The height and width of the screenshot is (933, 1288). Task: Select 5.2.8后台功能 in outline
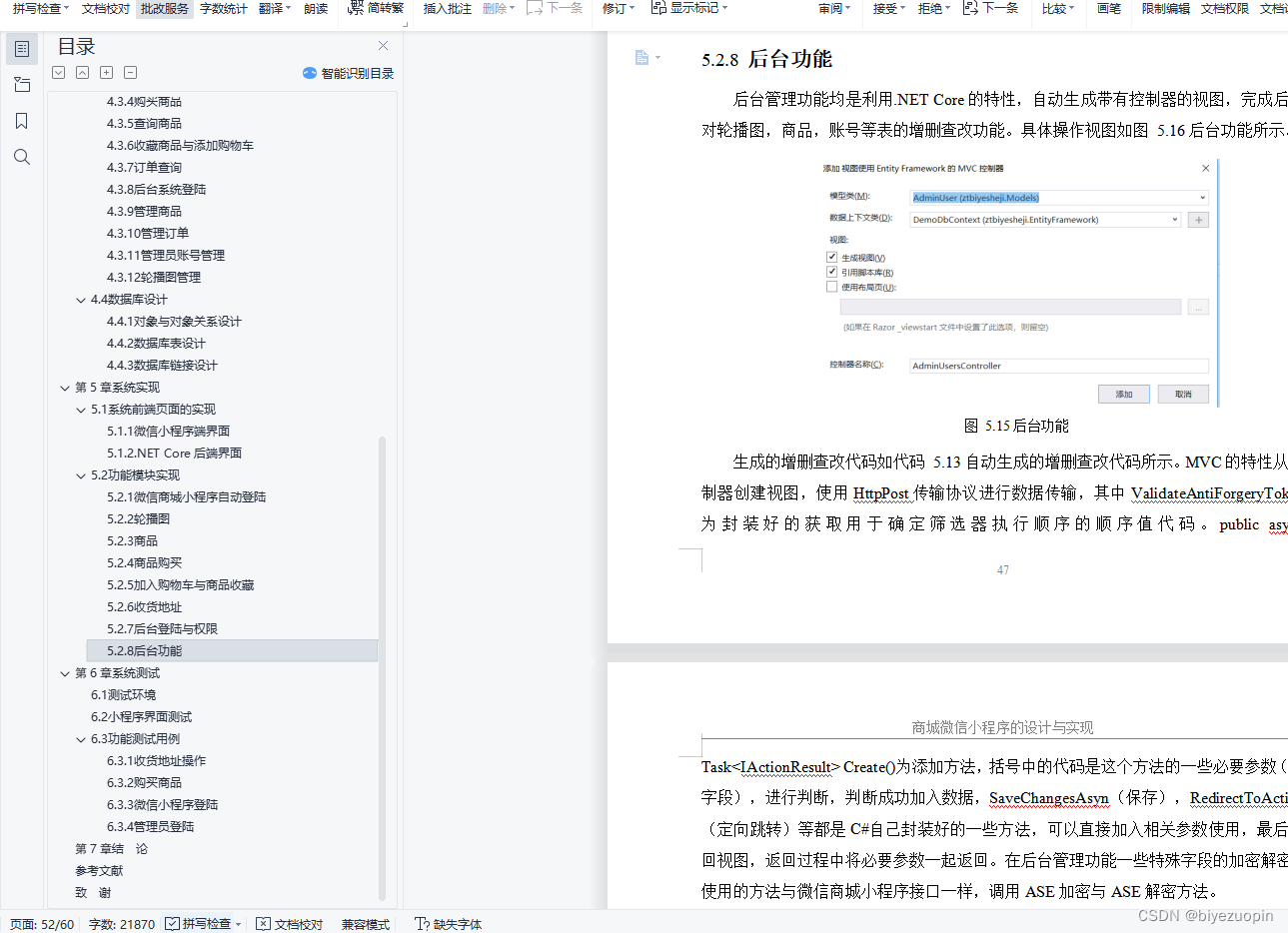[x=232, y=651]
